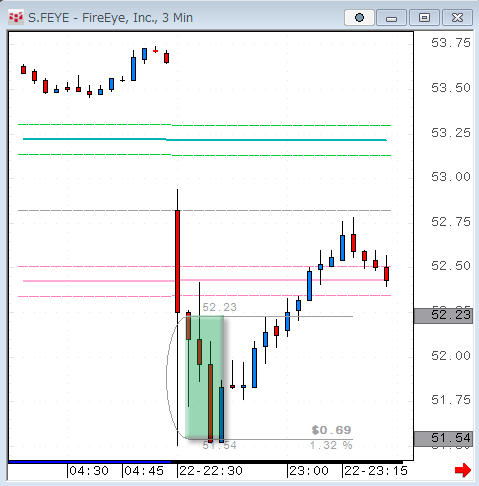The width and height of the screenshot is (479, 486).
Task: Maximize the S.FEYE chart window
Action: click(424, 17)
